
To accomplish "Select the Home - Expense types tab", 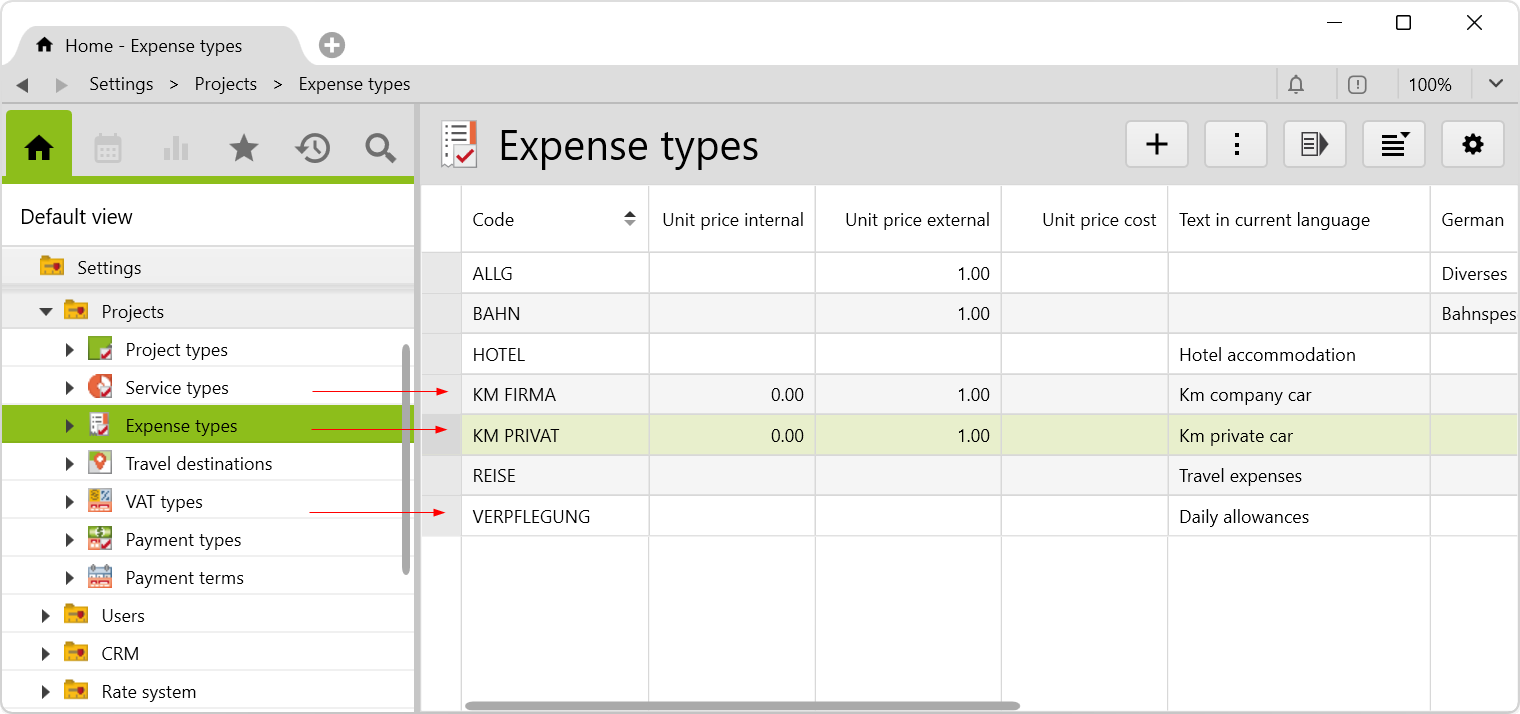I will (x=153, y=46).
